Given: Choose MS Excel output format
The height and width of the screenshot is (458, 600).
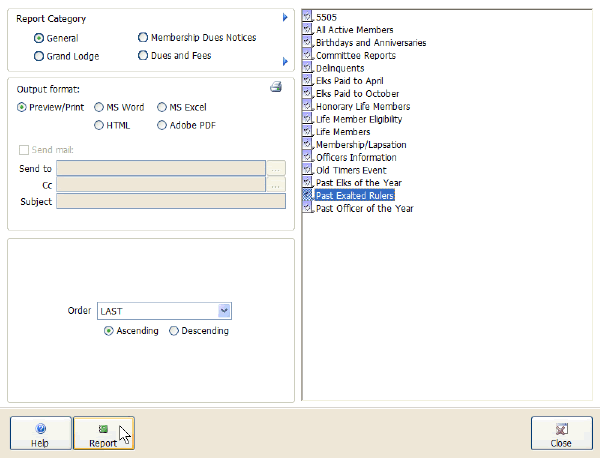Looking at the screenshot, I should tap(160, 107).
